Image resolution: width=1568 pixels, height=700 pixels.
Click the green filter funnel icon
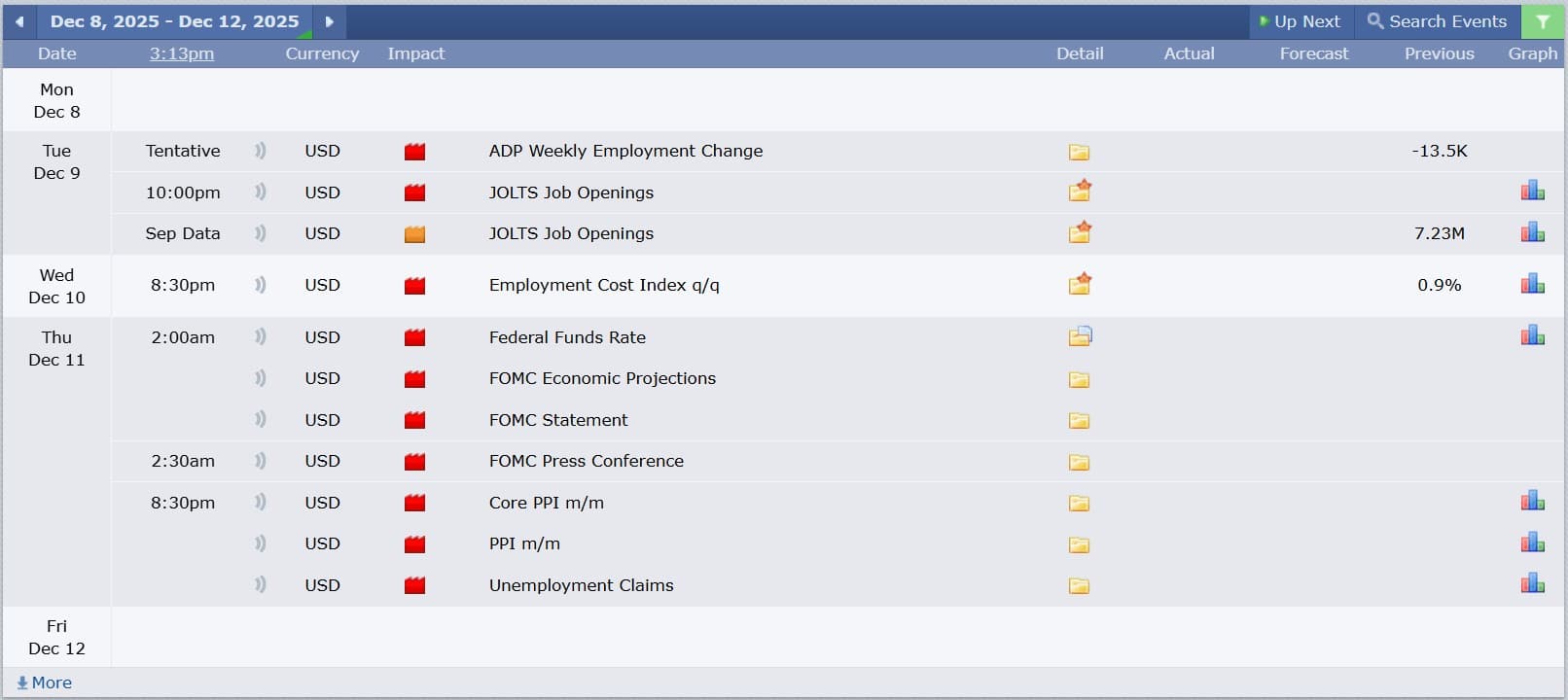[1542, 21]
